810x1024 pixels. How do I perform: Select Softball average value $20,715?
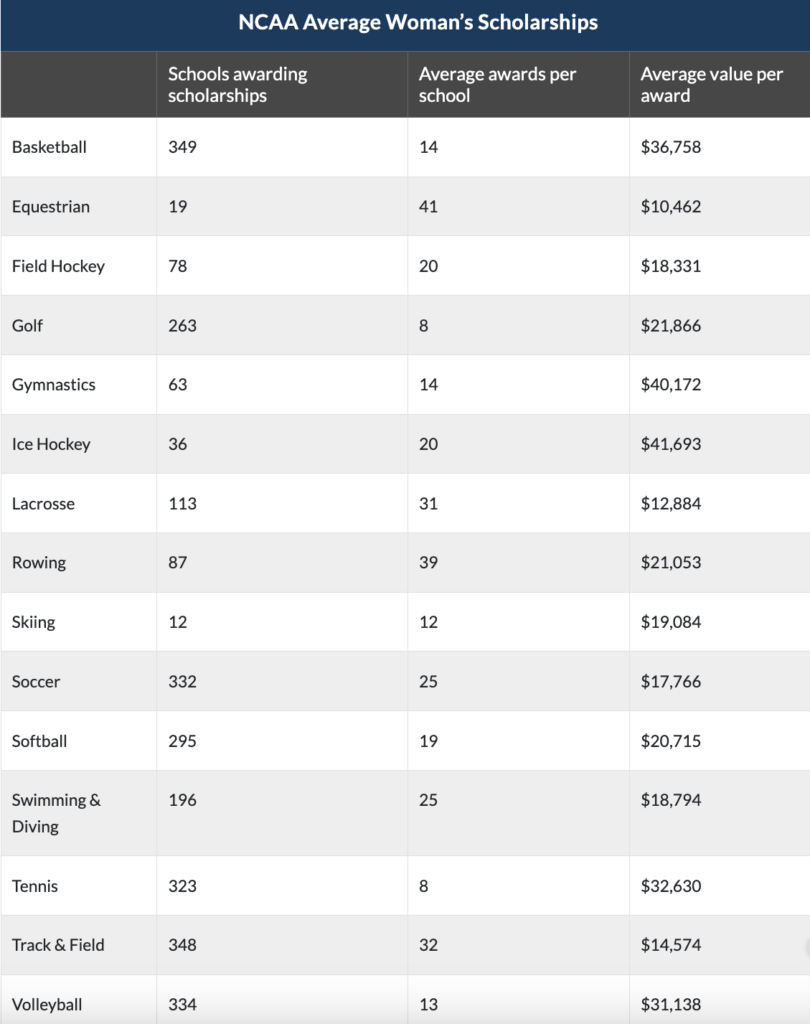[671, 741]
